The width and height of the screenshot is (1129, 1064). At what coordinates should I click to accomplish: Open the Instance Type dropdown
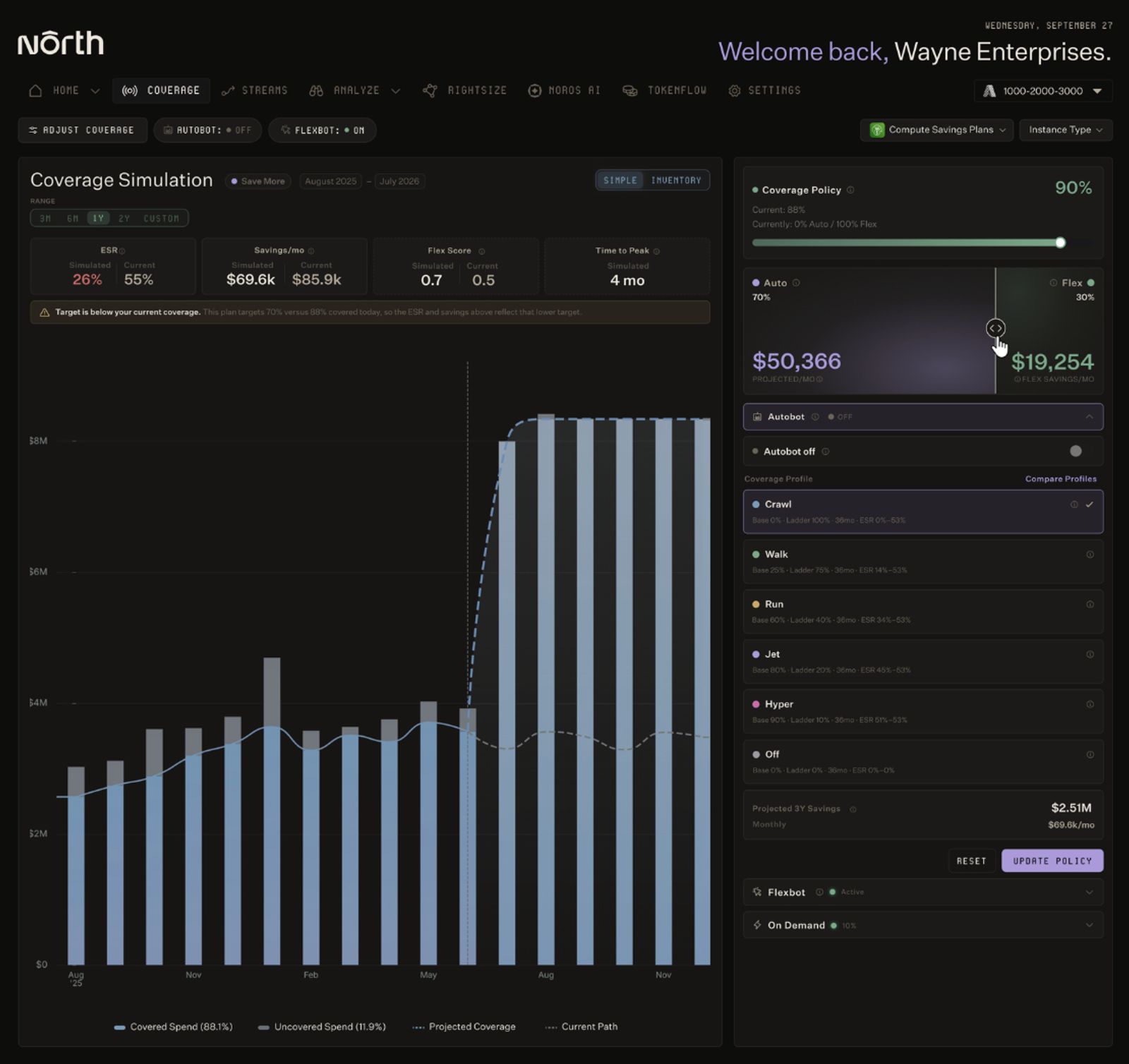[1065, 130]
